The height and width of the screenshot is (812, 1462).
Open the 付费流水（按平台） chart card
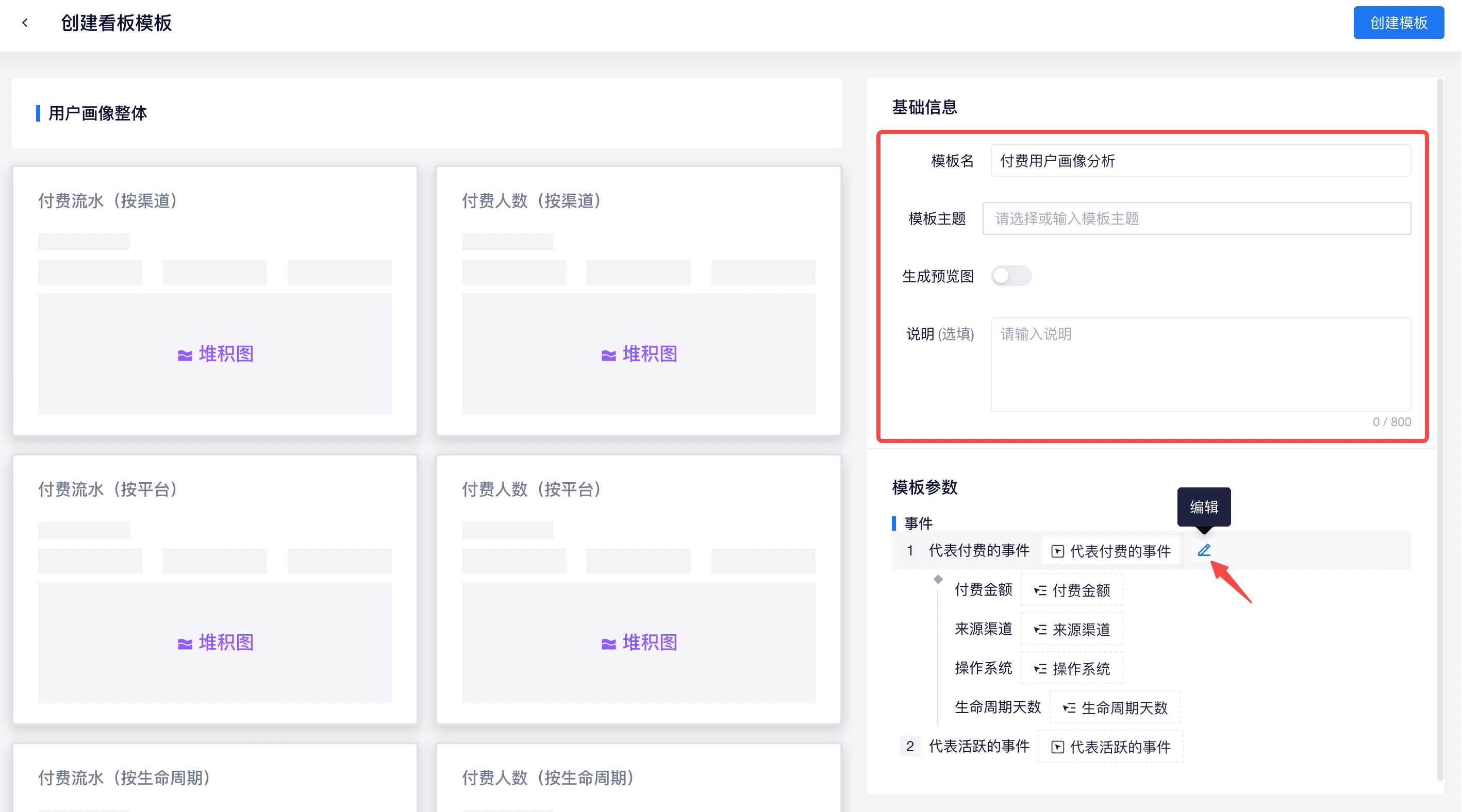[214, 589]
